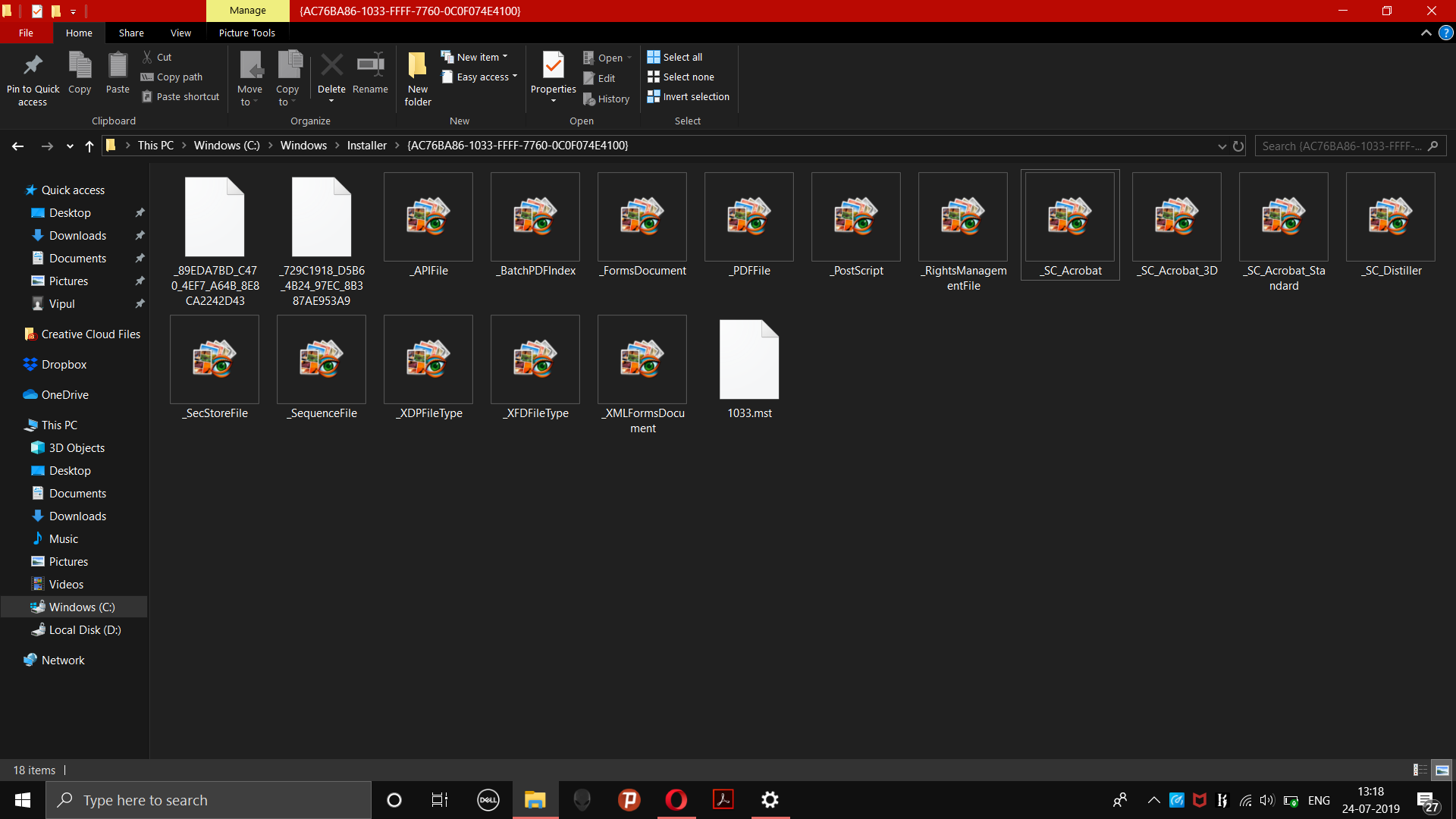
Task: Open the Properties ribbon icon
Action: (x=554, y=66)
